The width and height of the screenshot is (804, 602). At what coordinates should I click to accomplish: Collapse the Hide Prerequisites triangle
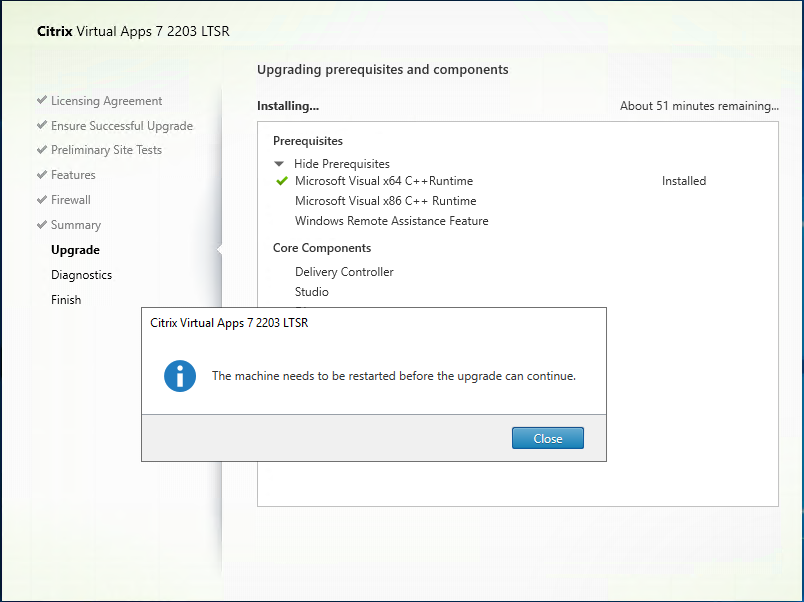coord(279,164)
